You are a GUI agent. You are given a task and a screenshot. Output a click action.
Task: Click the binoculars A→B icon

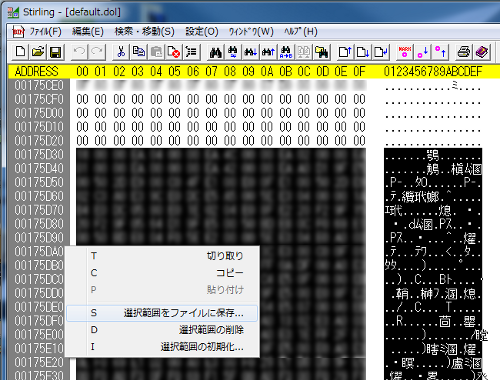pyautogui.click(x=286, y=52)
